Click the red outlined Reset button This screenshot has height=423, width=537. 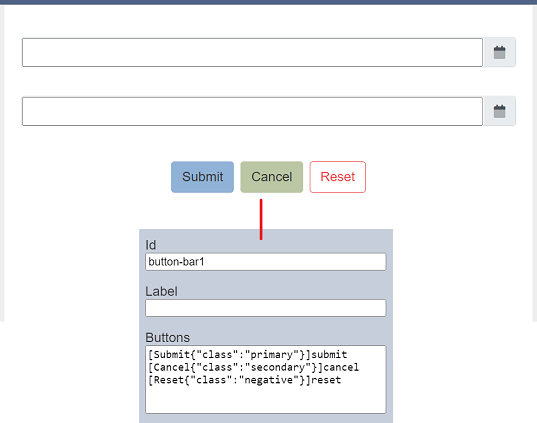coord(338,177)
